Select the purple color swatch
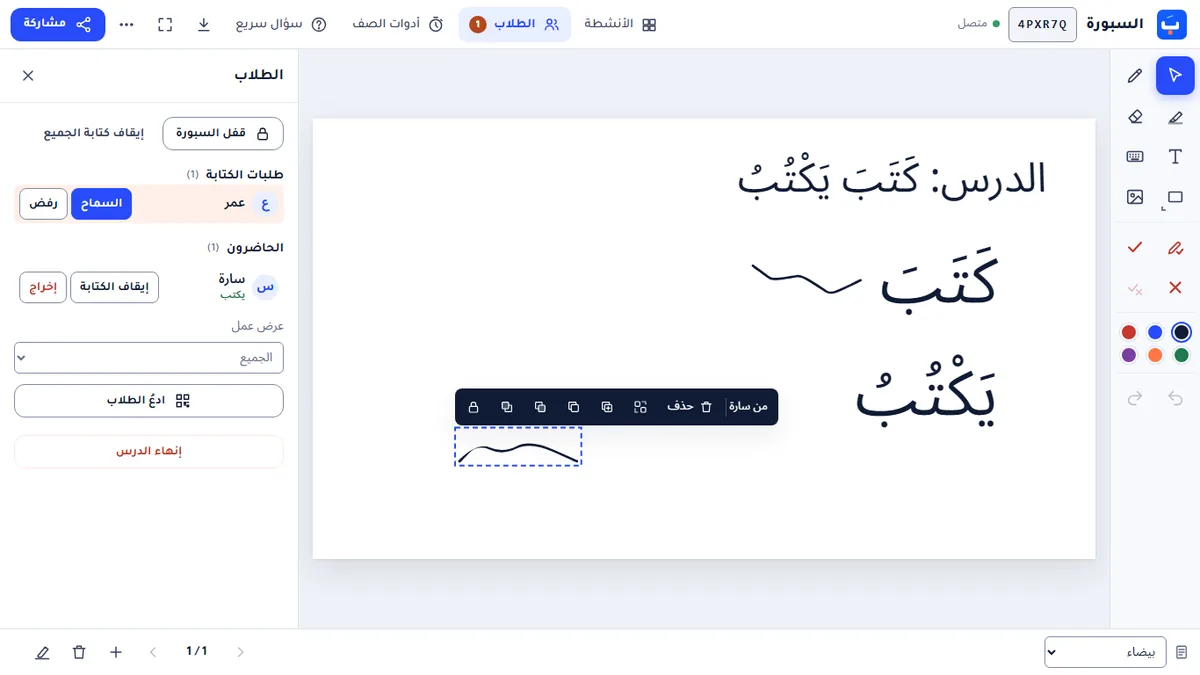Viewport: 1200px width, 675px height. pos(1129,355)
